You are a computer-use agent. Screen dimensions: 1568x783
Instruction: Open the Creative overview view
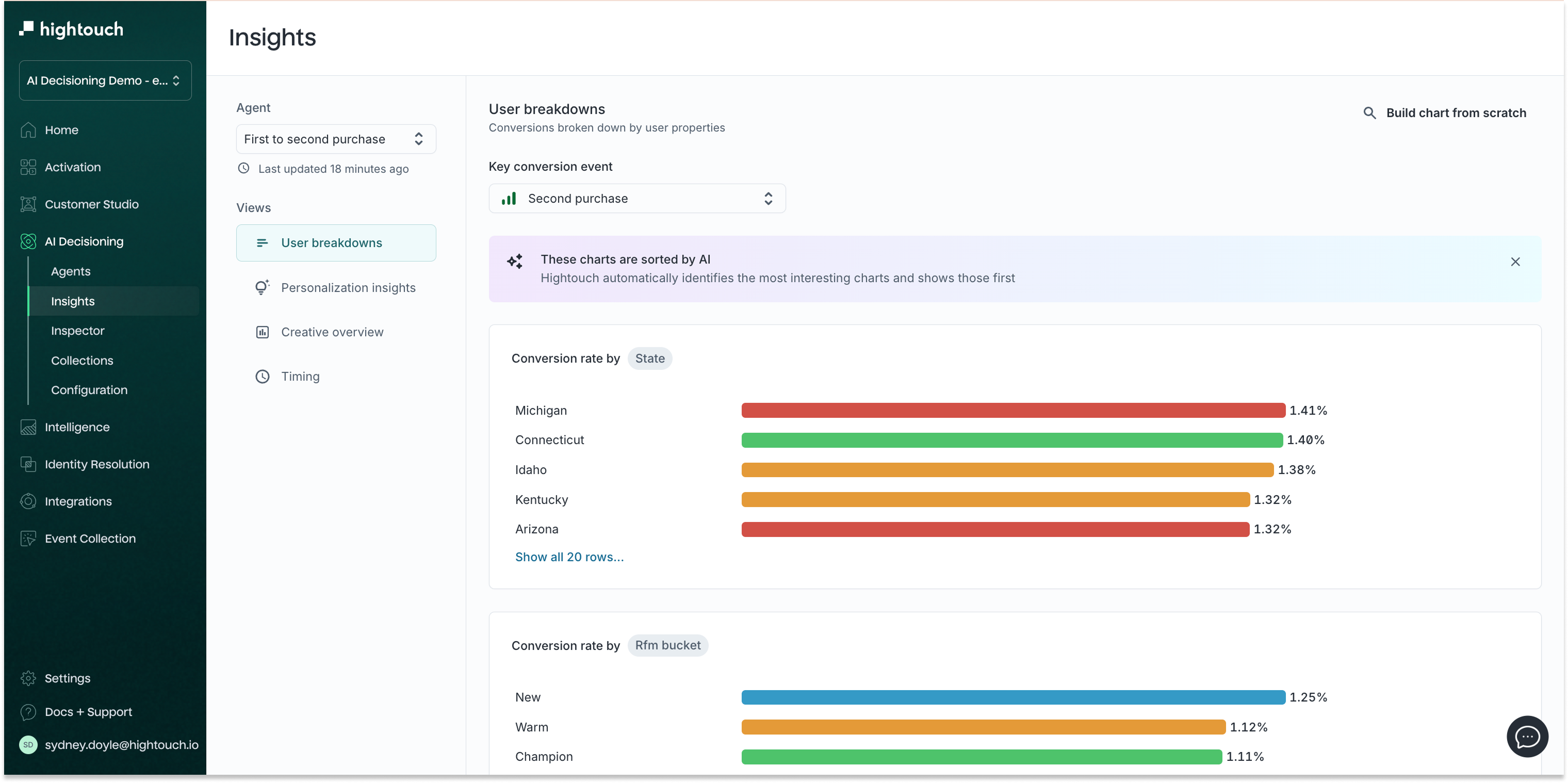coord(332,332)
